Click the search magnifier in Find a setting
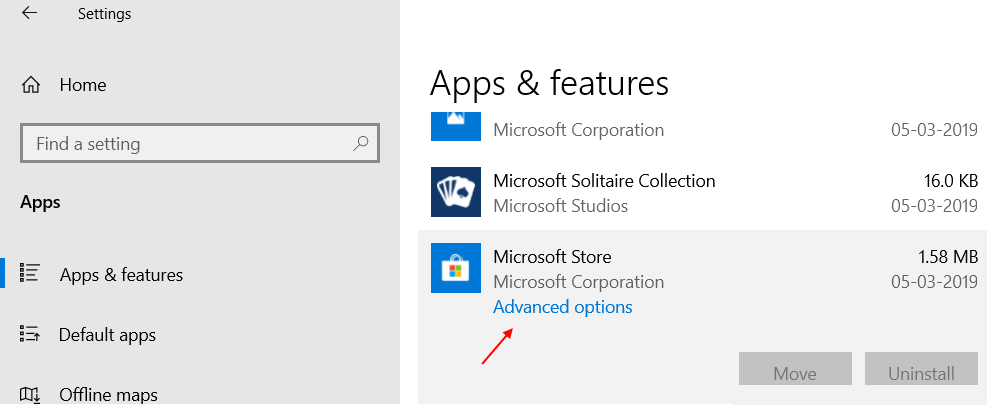This screenshot has width=987, height=407. tap(361, 143)
